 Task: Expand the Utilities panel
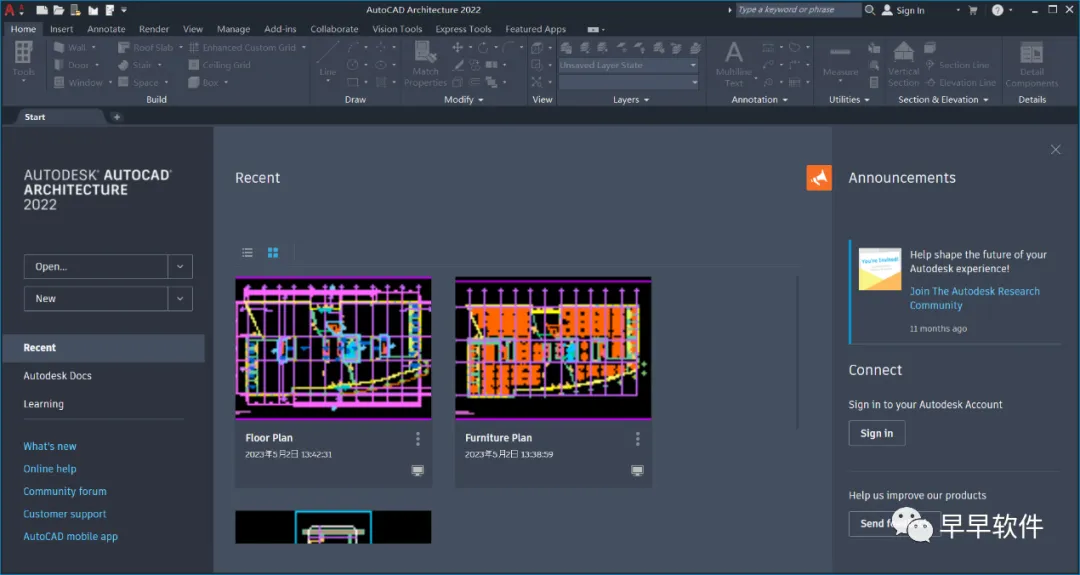point(849,100)
